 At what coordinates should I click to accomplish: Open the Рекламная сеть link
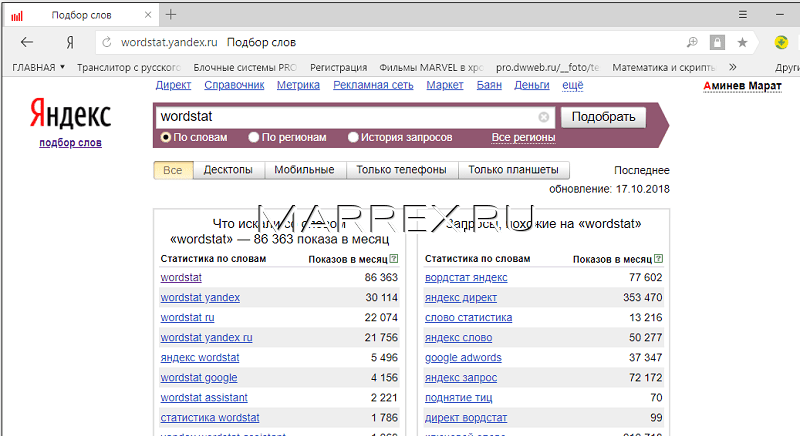[373, 85]
